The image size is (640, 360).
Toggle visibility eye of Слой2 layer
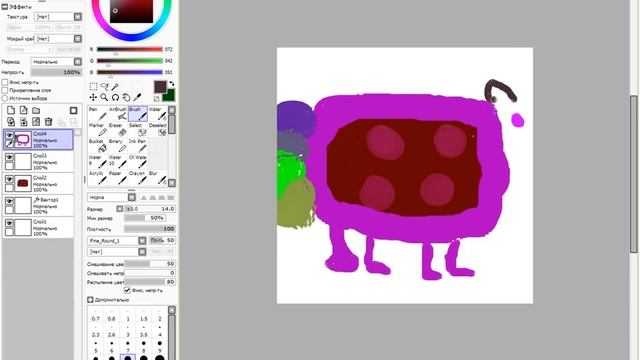[x=9, y=180]
